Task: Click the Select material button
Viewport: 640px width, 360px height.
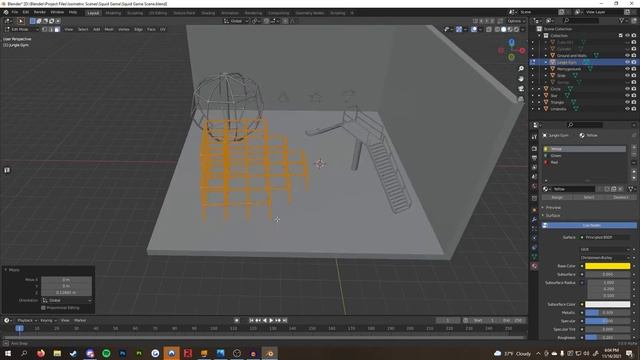Action: [x=589, y=197]
